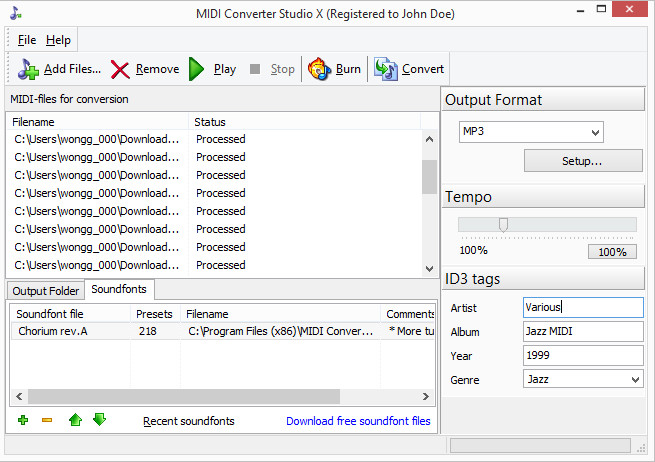Screen dimensions: 655x462
Task: Click the soundfont list scroll left arrow
Action: pyautogui.click(x=19, y=396)
